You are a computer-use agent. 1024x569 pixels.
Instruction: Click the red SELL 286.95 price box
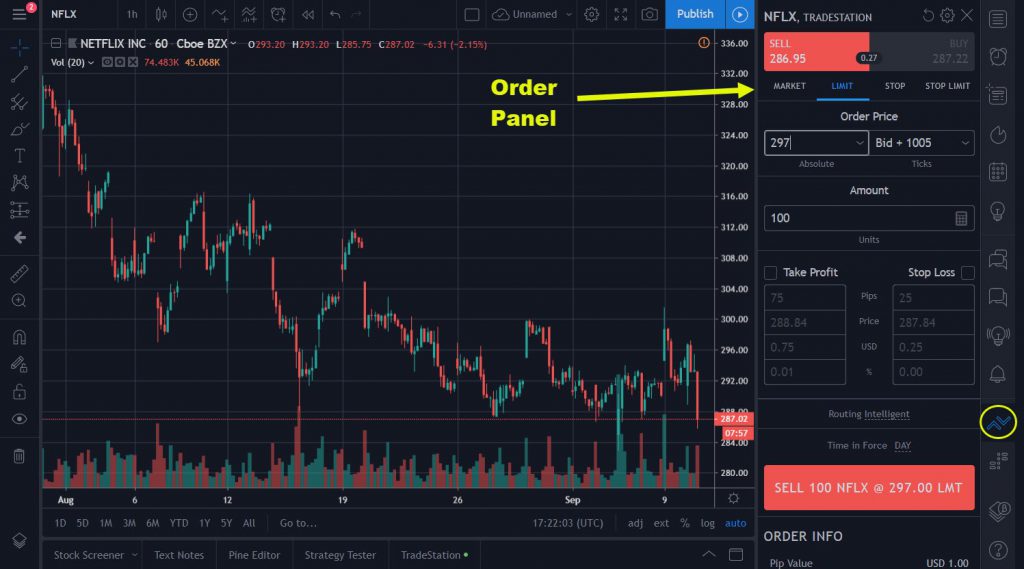815,53
